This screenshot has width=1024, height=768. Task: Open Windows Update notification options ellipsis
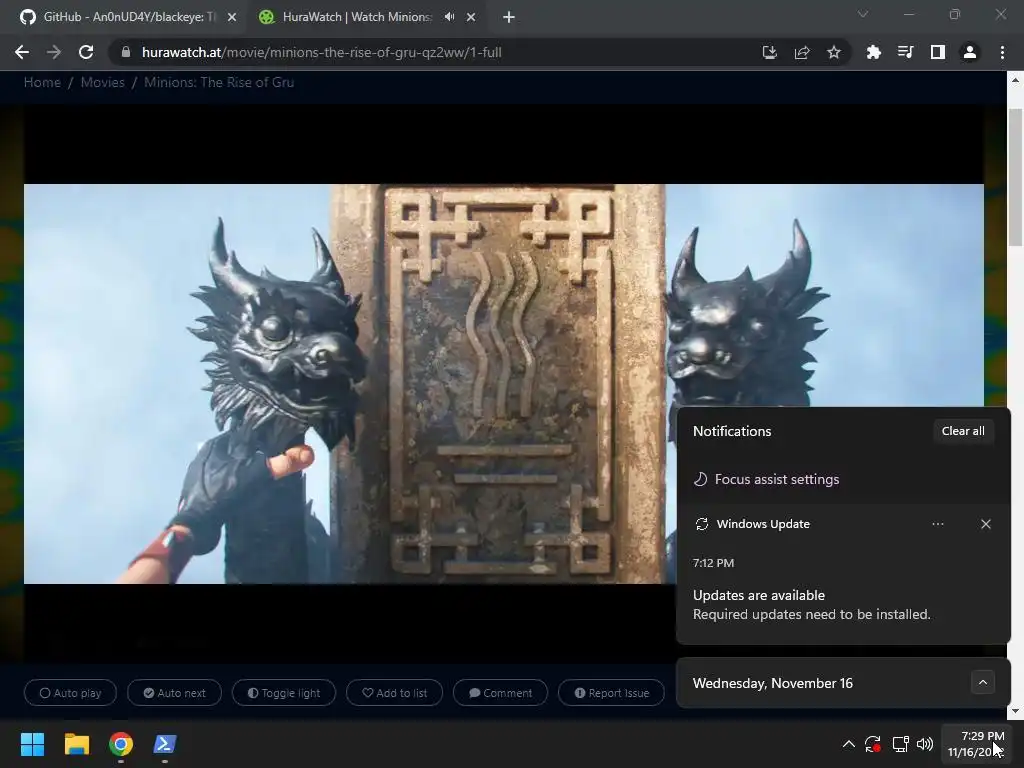coord(938,524)
